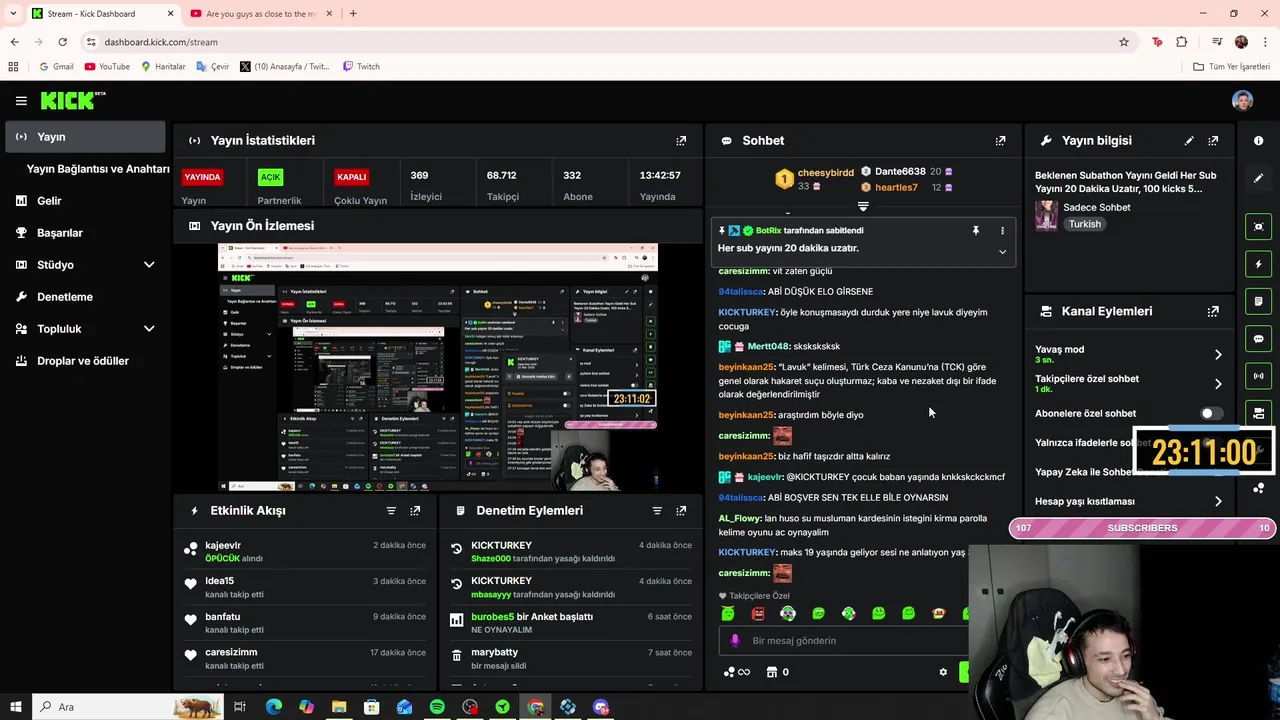
Task: Pop out the Etkinlik Akışı panel
Action: coord(415,510)
